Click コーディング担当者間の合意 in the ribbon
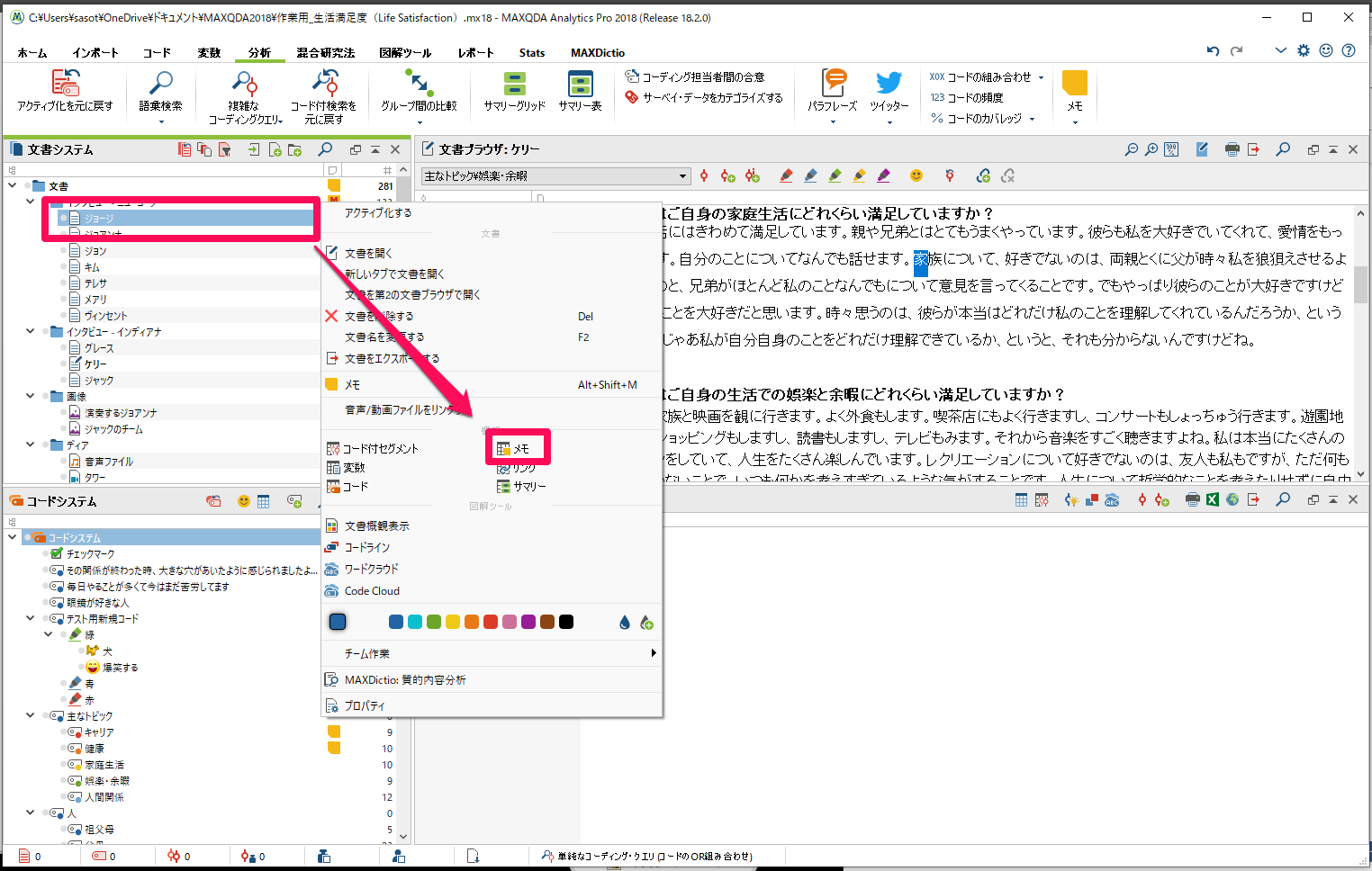 [x=695, y=77]
